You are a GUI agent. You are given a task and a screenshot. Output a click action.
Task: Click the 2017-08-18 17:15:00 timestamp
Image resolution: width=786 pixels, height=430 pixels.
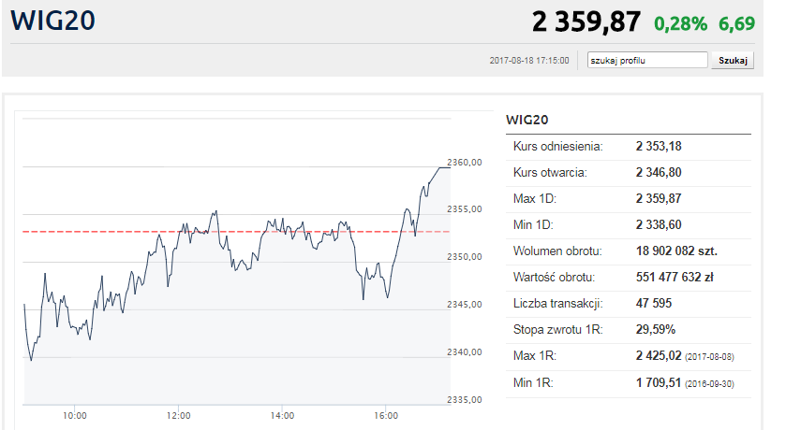click(529, 61)
